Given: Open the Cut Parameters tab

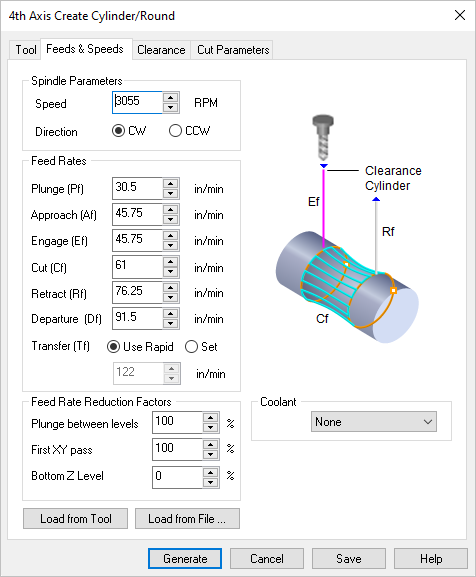Looking at the screenshot, I should click(233, 49).
